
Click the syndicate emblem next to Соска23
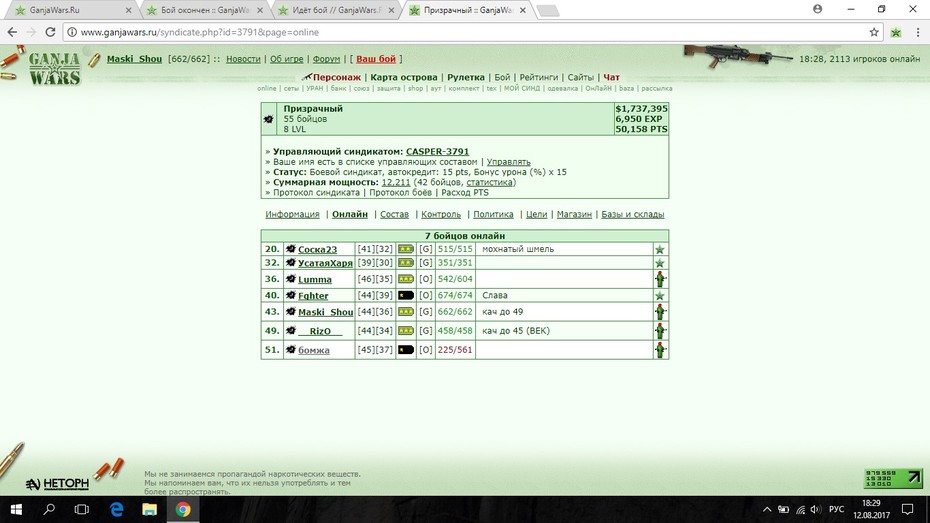click(x=291, y=249)
